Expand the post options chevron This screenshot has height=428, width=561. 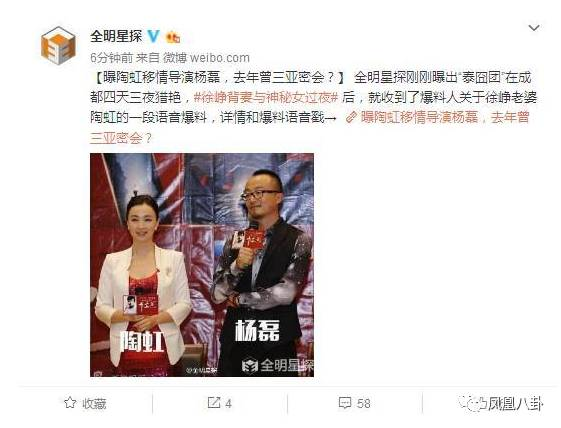pyautogui.click(x=534, y=28)
